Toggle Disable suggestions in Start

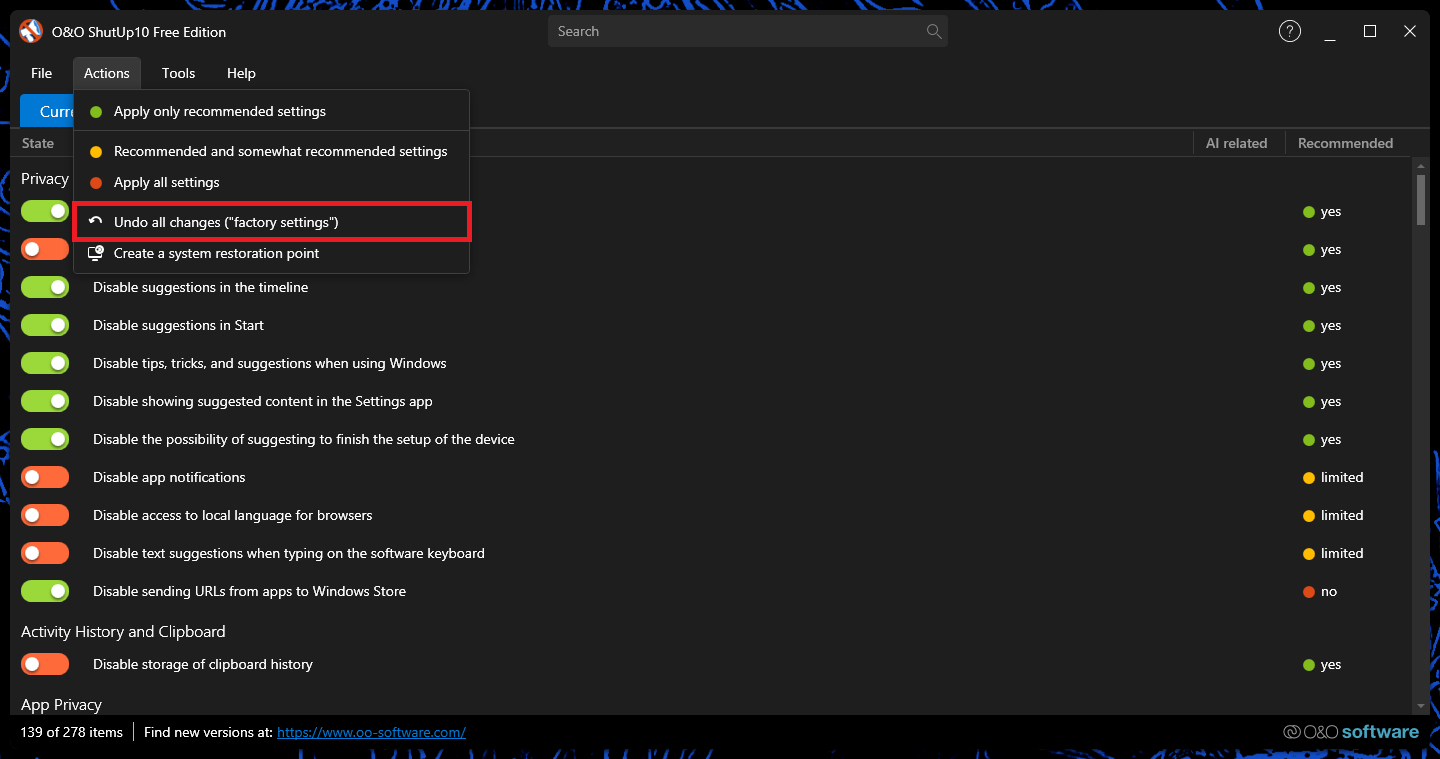(45, 325)
